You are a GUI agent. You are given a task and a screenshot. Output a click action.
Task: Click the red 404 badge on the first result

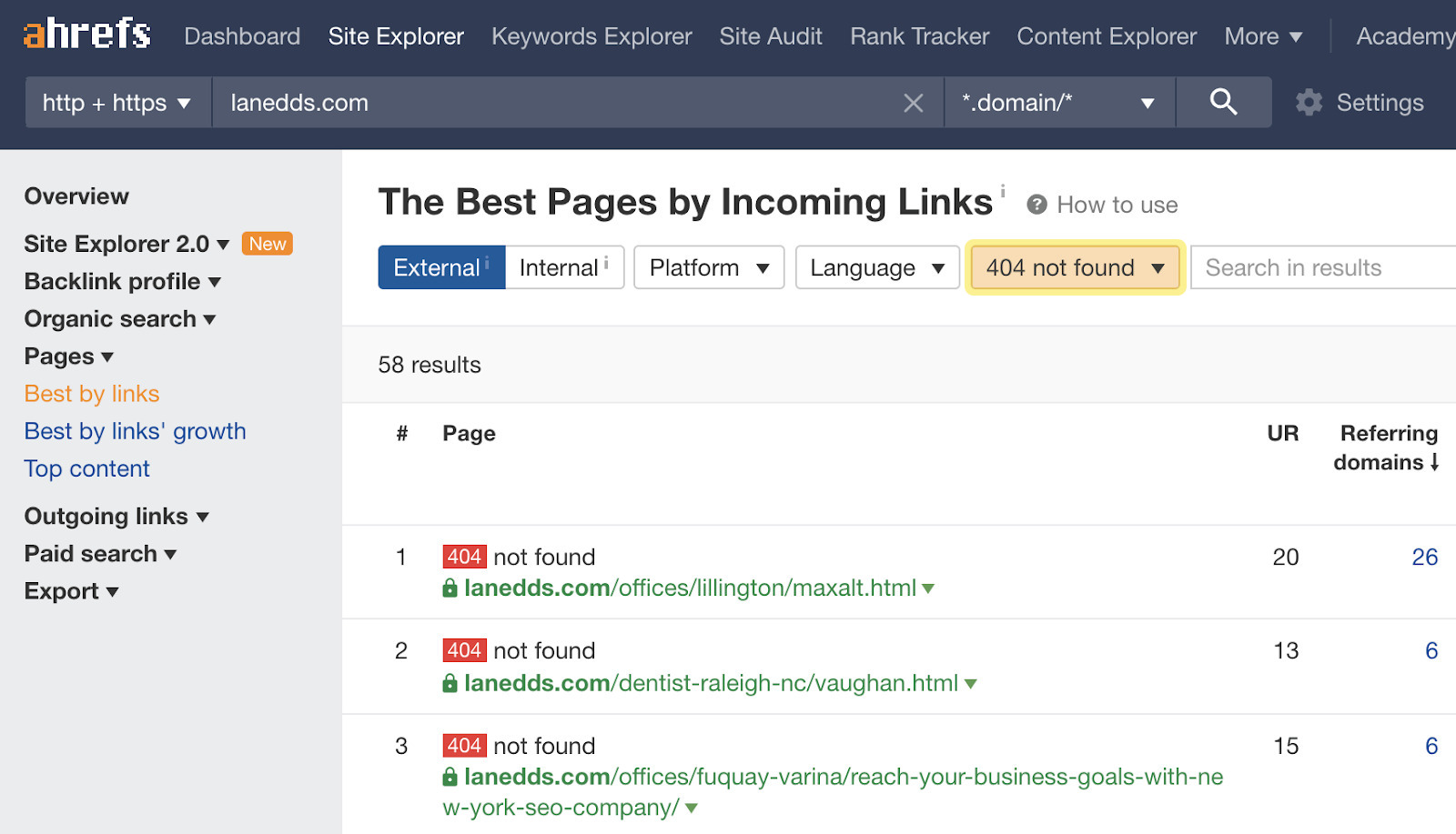coord(464,556)
